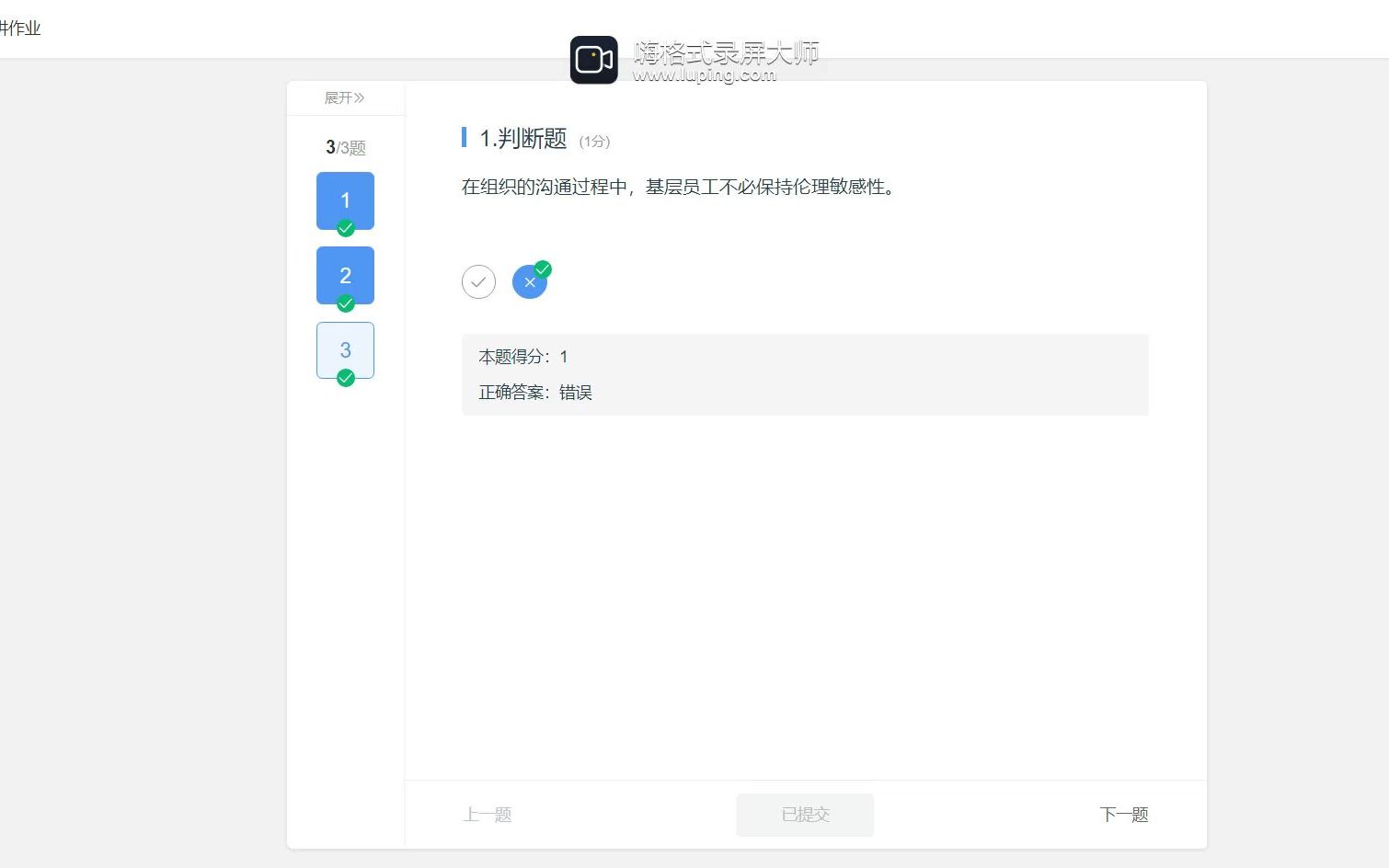Go to question 1 in sidebar
Screen dimensions: 1389x868
tap(345, 200)
